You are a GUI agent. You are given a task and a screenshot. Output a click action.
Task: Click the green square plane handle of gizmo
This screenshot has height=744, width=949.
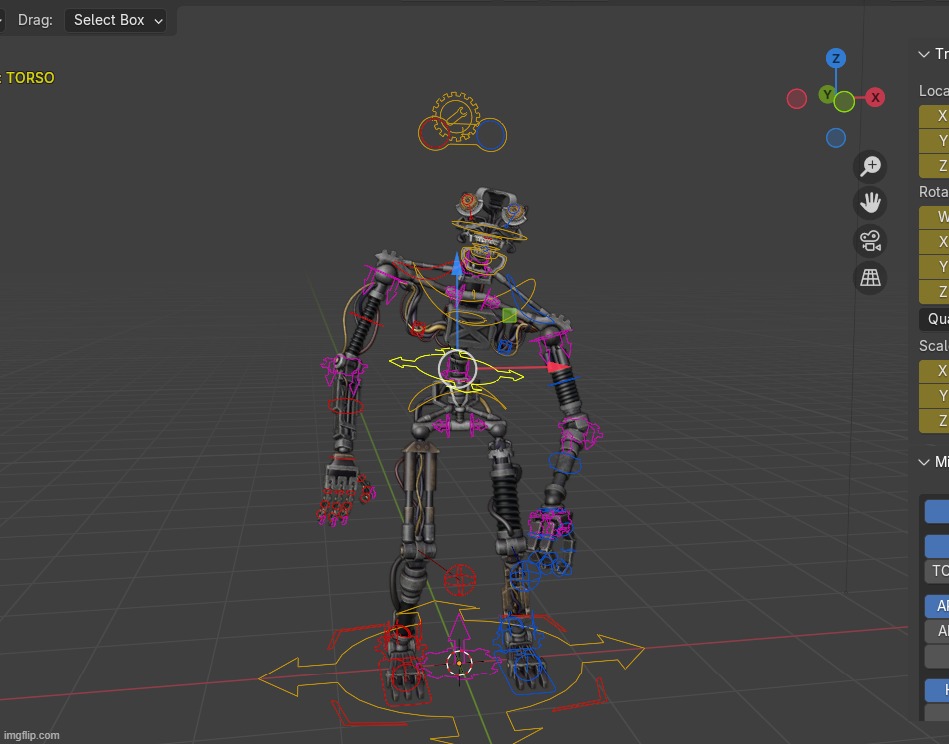tap(510, 315)
